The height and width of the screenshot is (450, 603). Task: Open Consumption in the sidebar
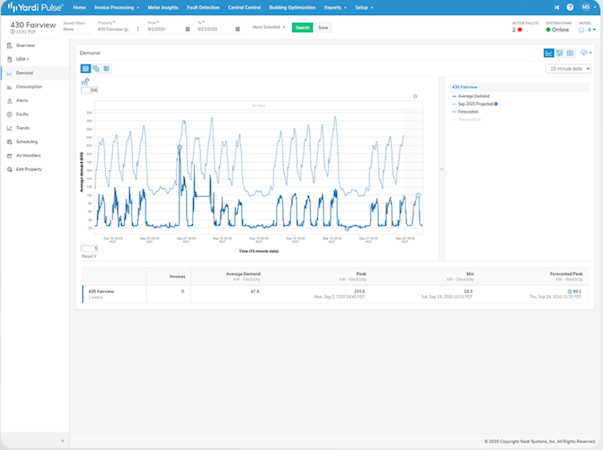coord(29,87)
